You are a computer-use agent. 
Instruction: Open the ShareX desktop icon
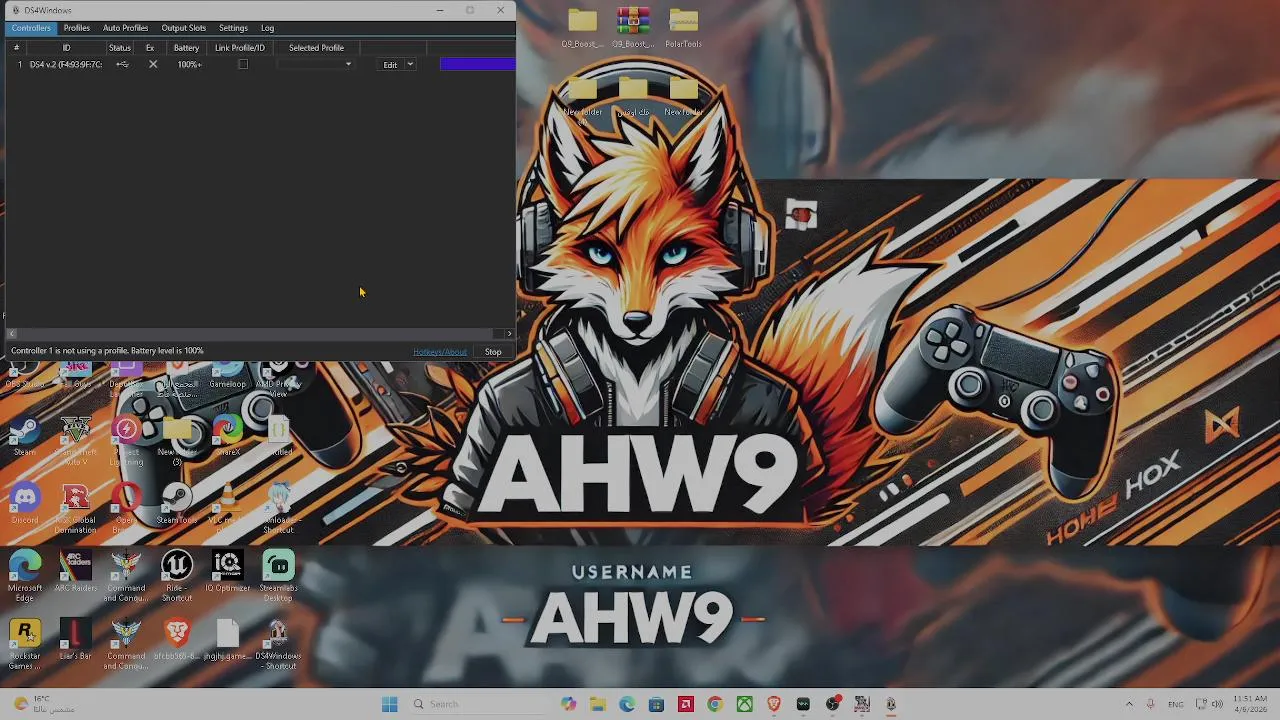228,436
